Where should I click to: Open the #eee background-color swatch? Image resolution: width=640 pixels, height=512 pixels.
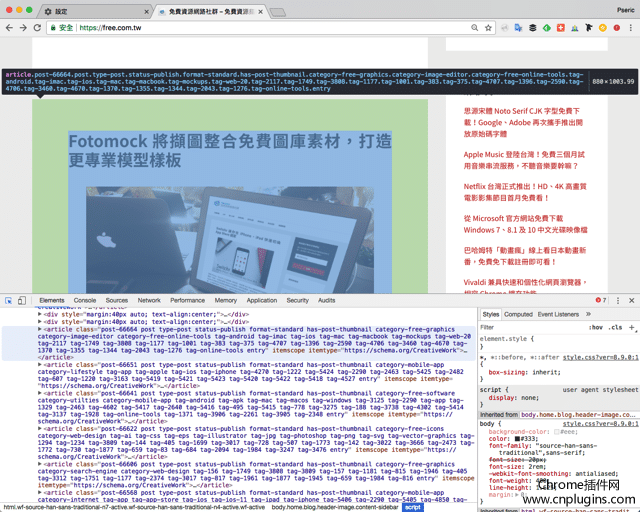pyautogui.click(x=557, y=432)
